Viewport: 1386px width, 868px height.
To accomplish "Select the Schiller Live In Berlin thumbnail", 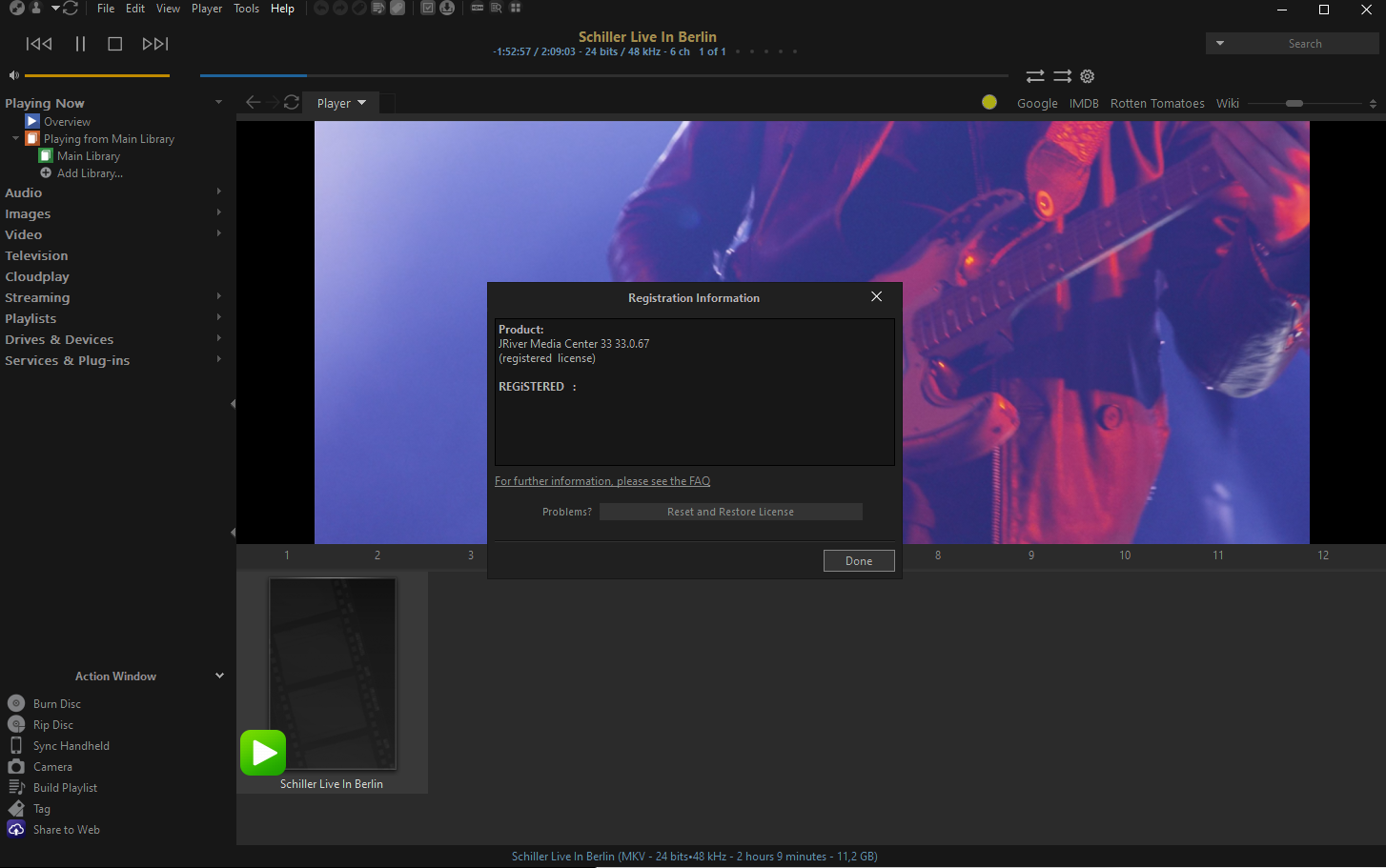I will (332, 674).
